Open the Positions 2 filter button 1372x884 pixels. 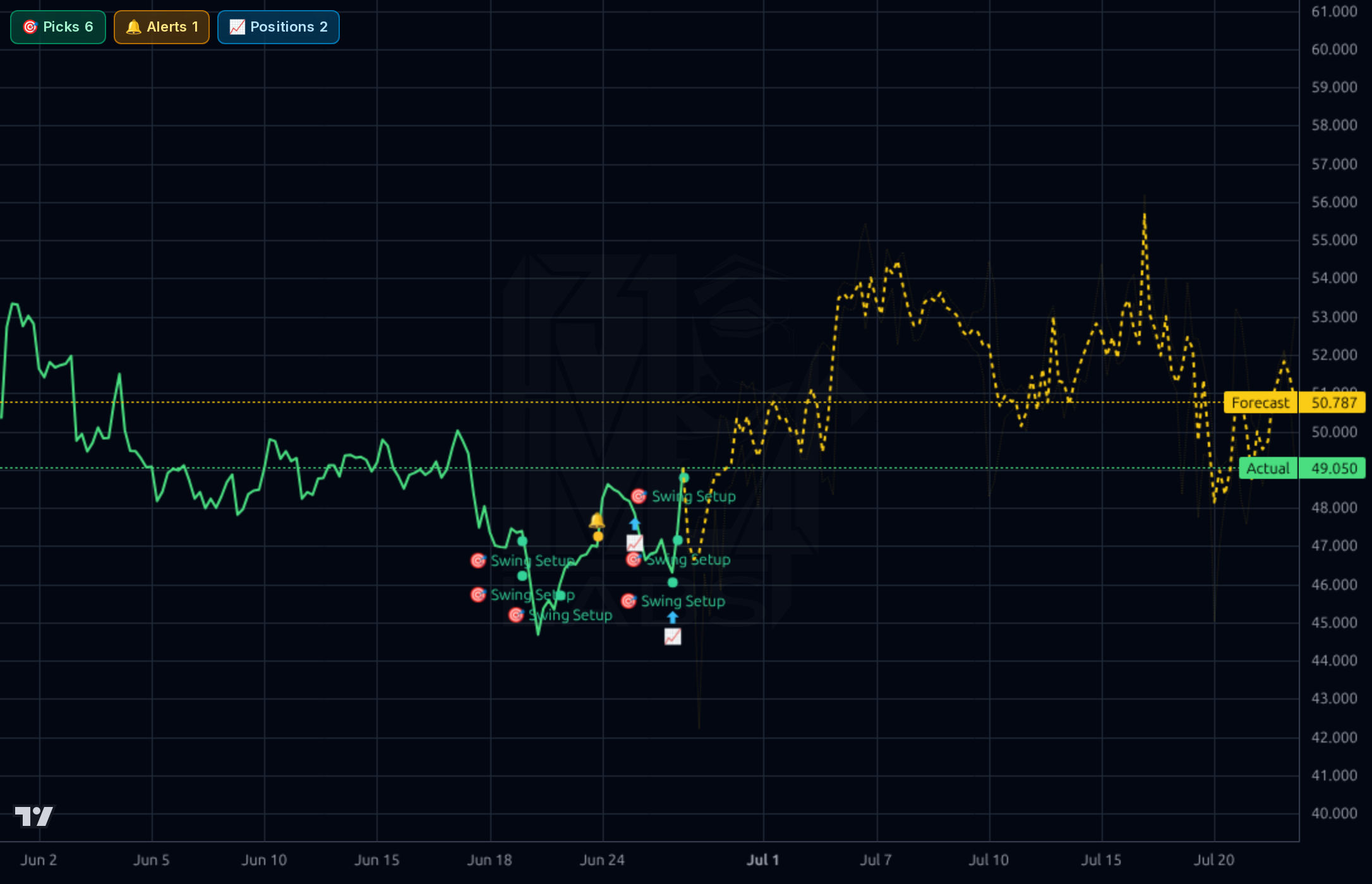pyautogui.click(x=279, y=27)
